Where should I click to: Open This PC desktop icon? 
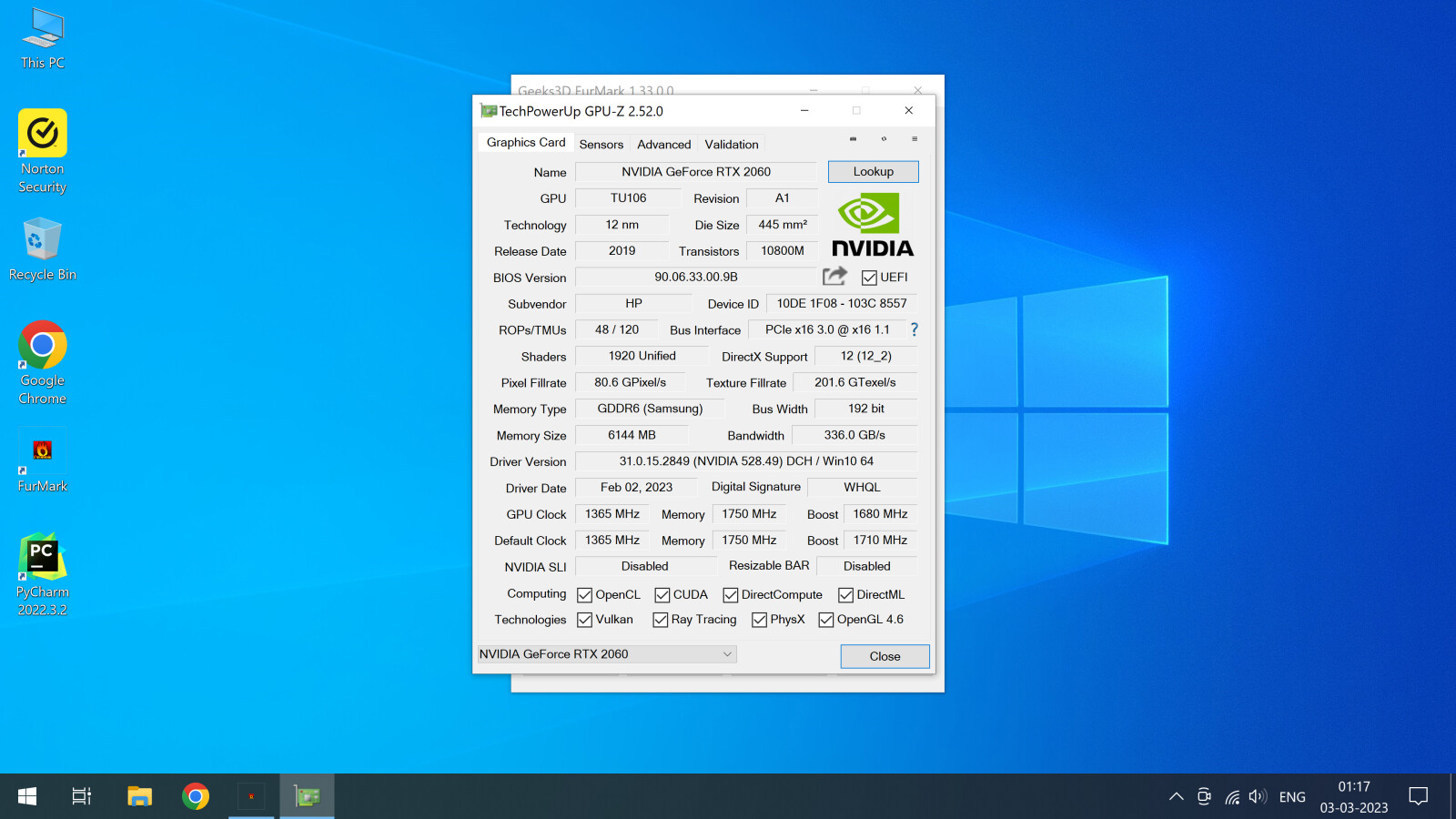43,38
